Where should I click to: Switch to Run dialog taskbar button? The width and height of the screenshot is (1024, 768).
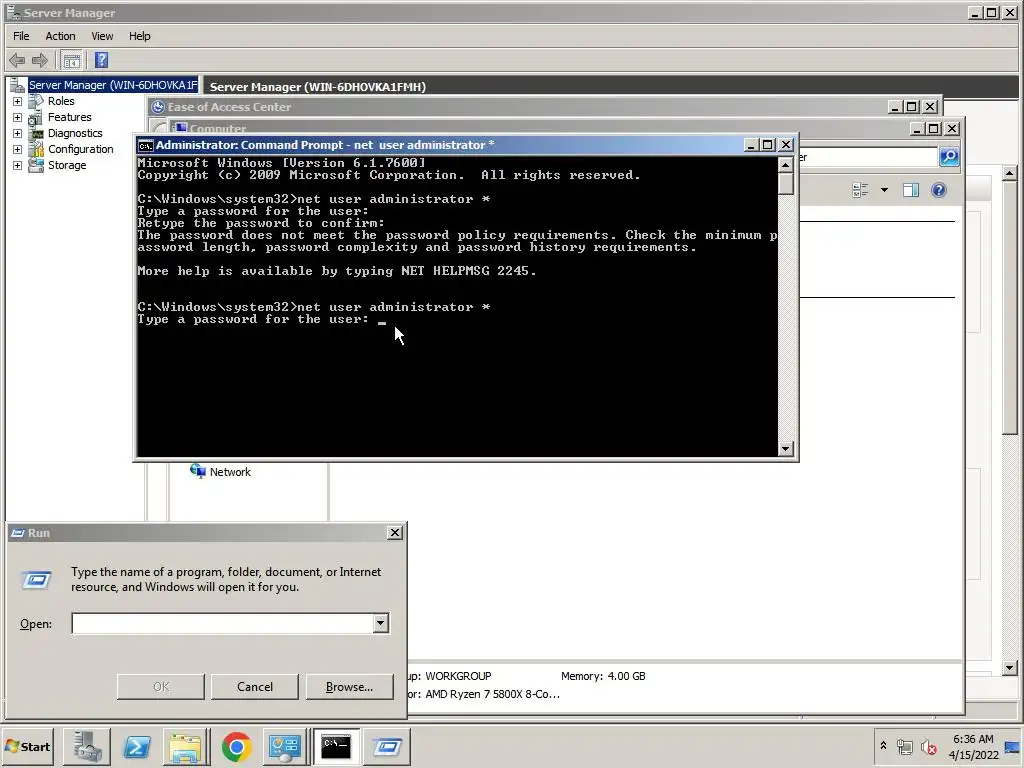(x=387, y=747)
